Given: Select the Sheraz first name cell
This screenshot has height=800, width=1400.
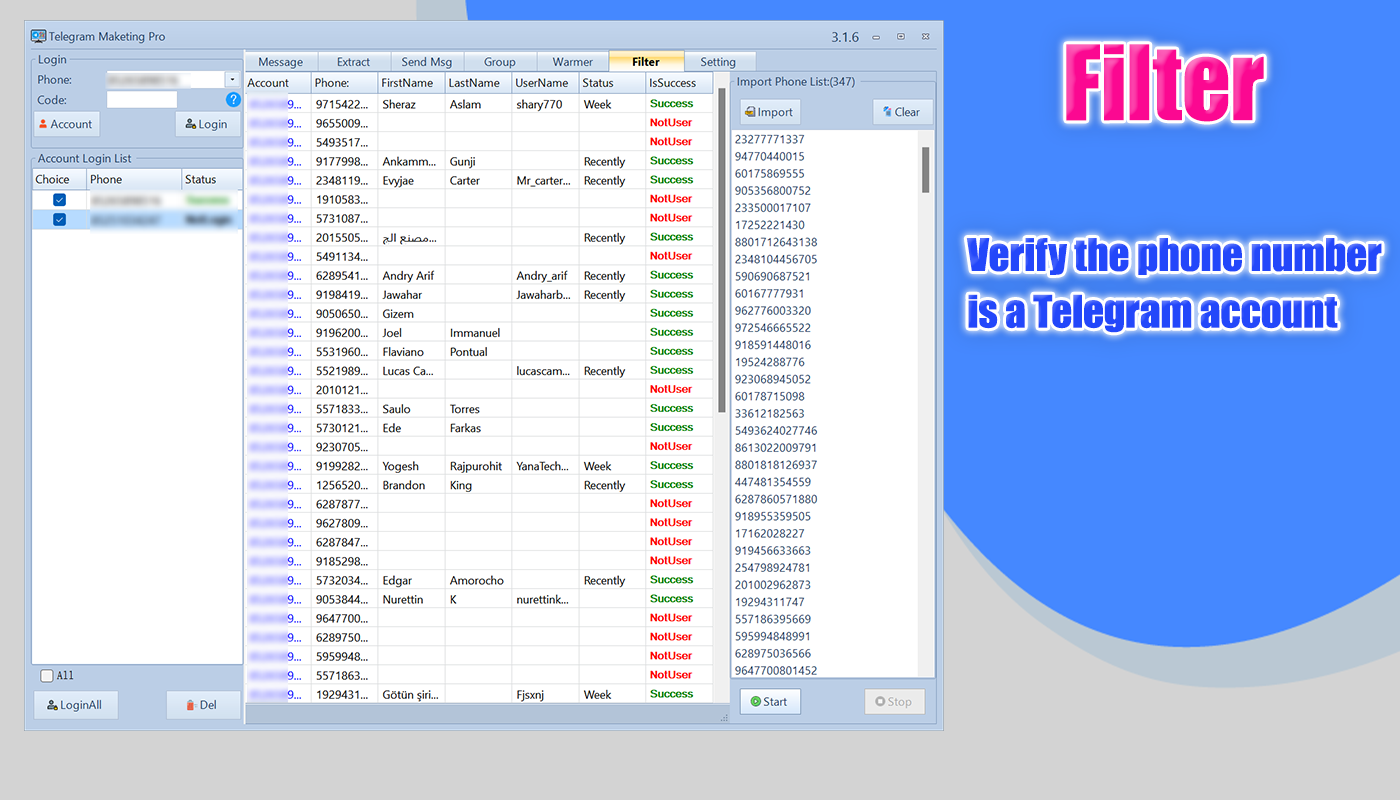Looking at the screenshot, I should [412, 104].
